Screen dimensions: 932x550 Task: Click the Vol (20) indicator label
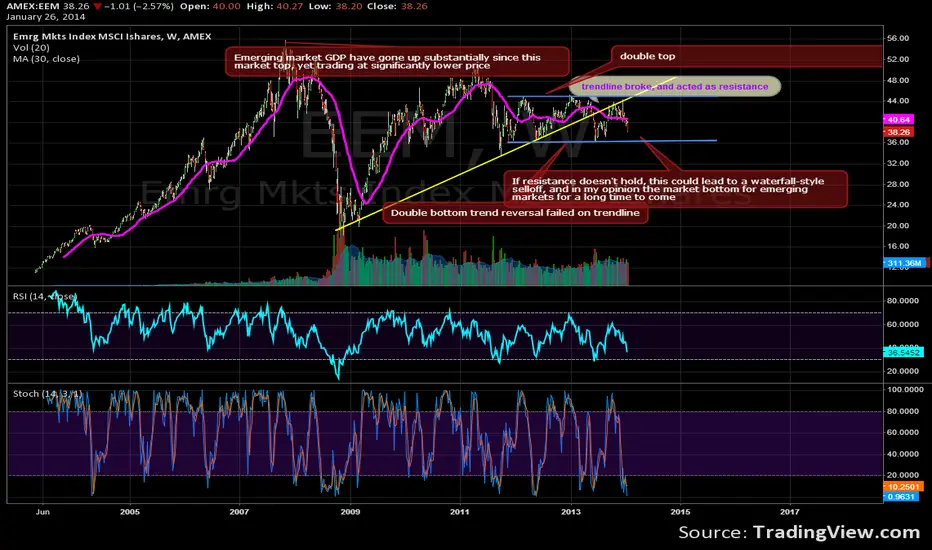click(32, 48)
